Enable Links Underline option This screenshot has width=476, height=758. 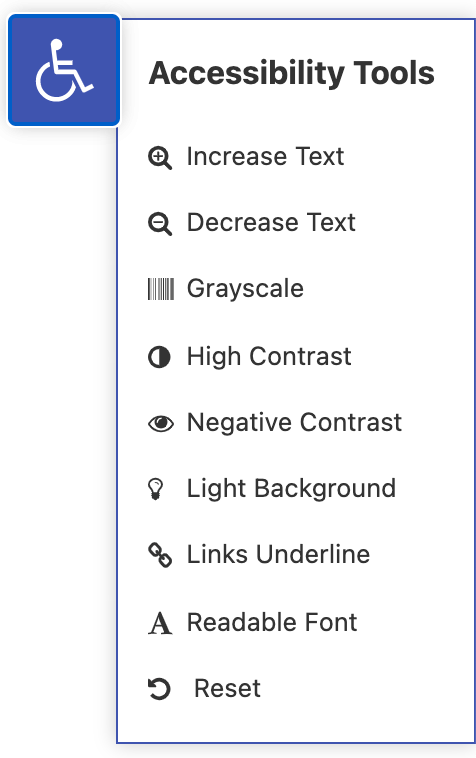[278, 554]
